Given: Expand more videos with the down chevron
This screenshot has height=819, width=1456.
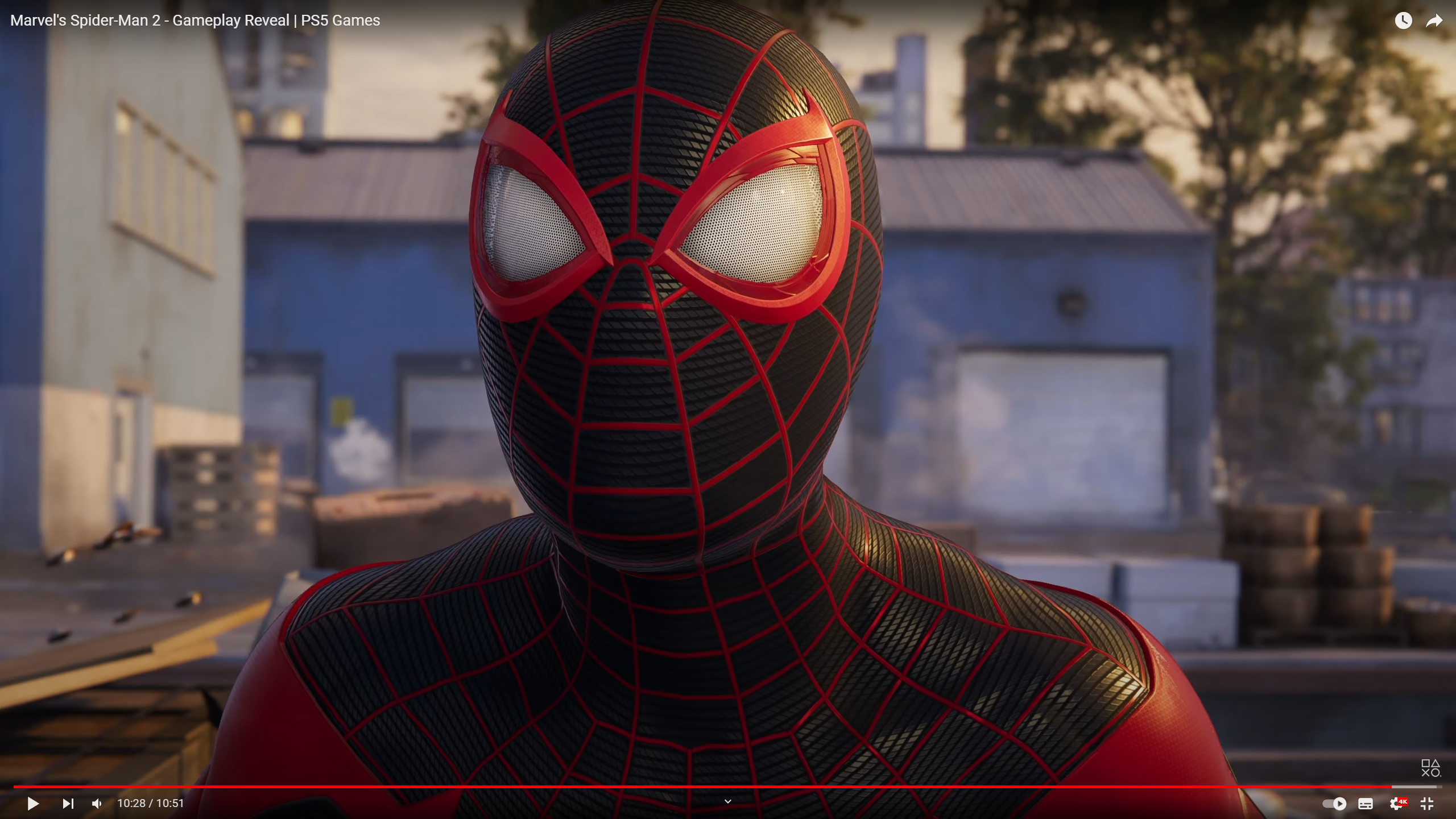Looking at the screenshot, I should click(x=727, y=801).
